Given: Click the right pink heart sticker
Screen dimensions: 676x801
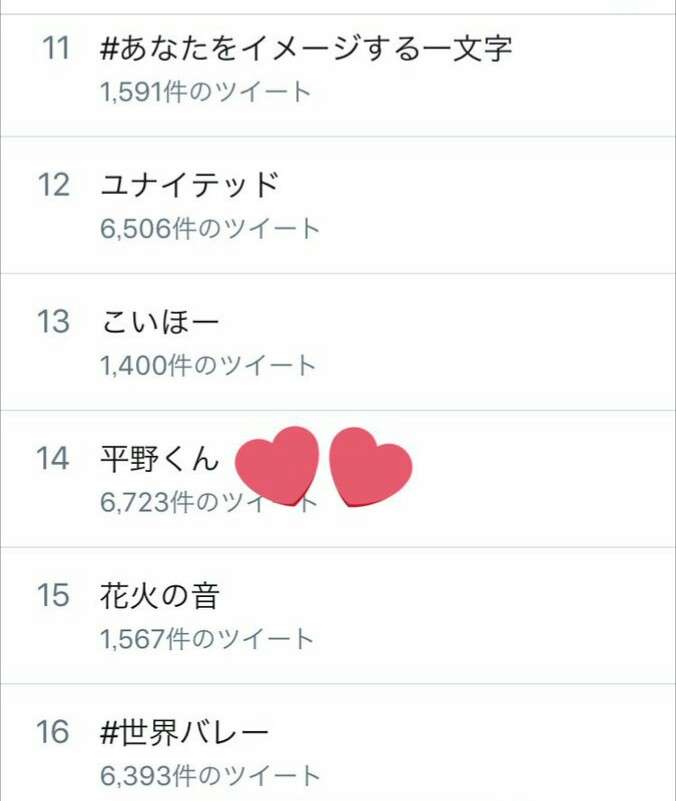Looking at the screenshot, I should click(x=370, y=467).
